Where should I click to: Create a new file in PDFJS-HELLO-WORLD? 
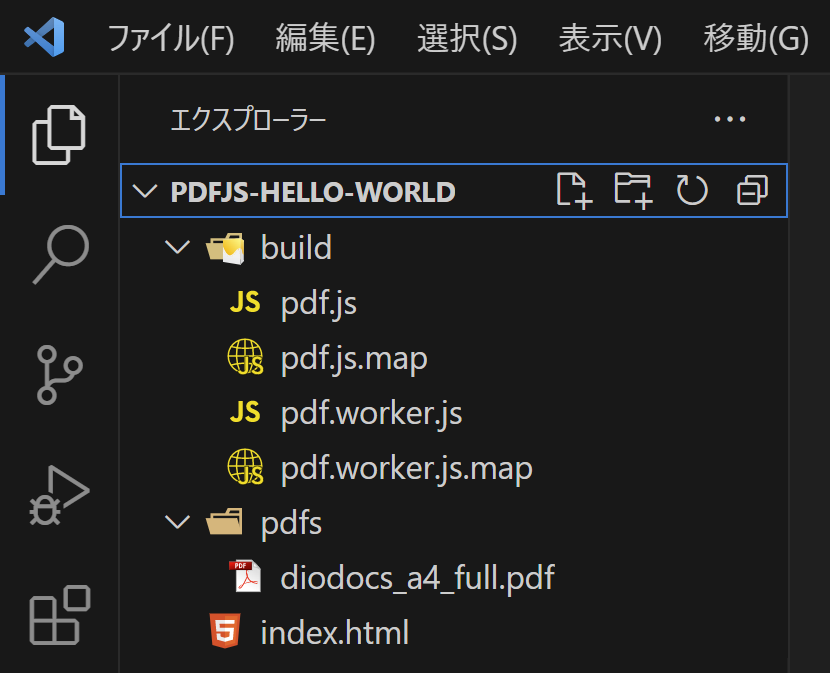point(574,191)
